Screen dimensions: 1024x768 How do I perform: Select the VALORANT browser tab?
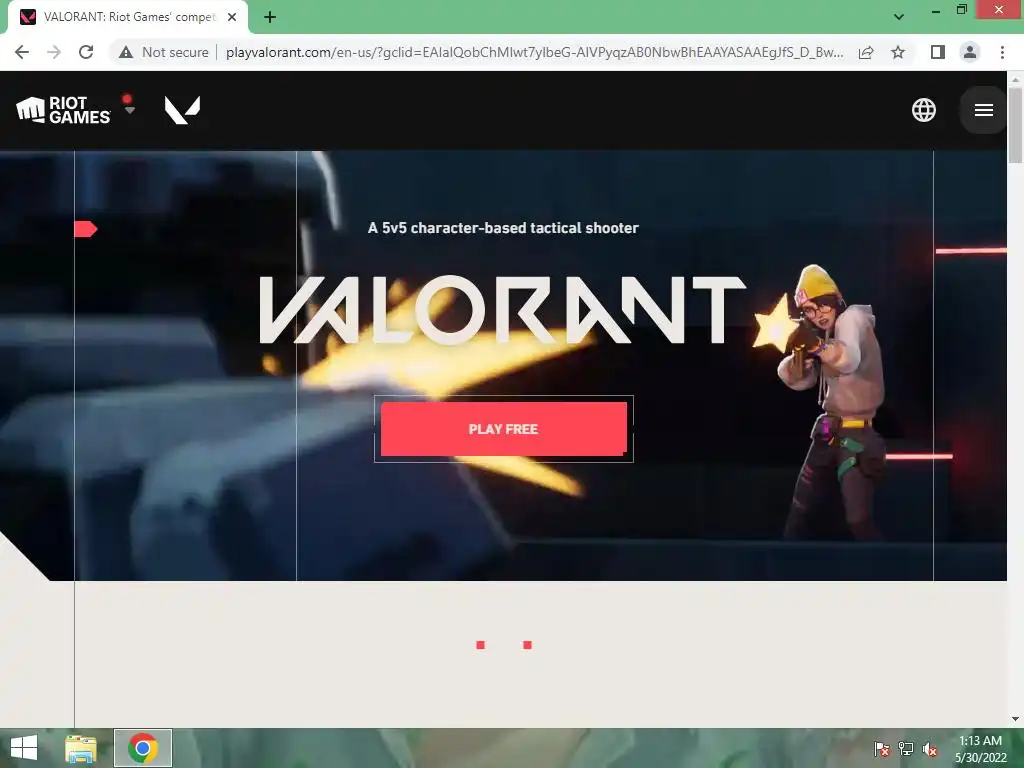[x=128, y=17]
